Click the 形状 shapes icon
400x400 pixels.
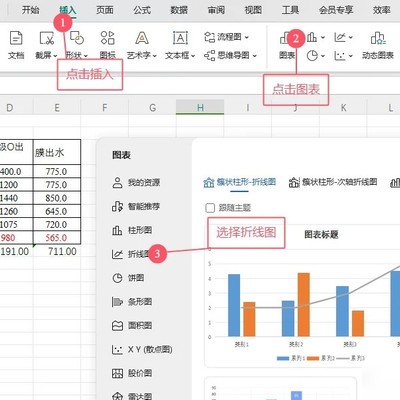coord(77,38)
